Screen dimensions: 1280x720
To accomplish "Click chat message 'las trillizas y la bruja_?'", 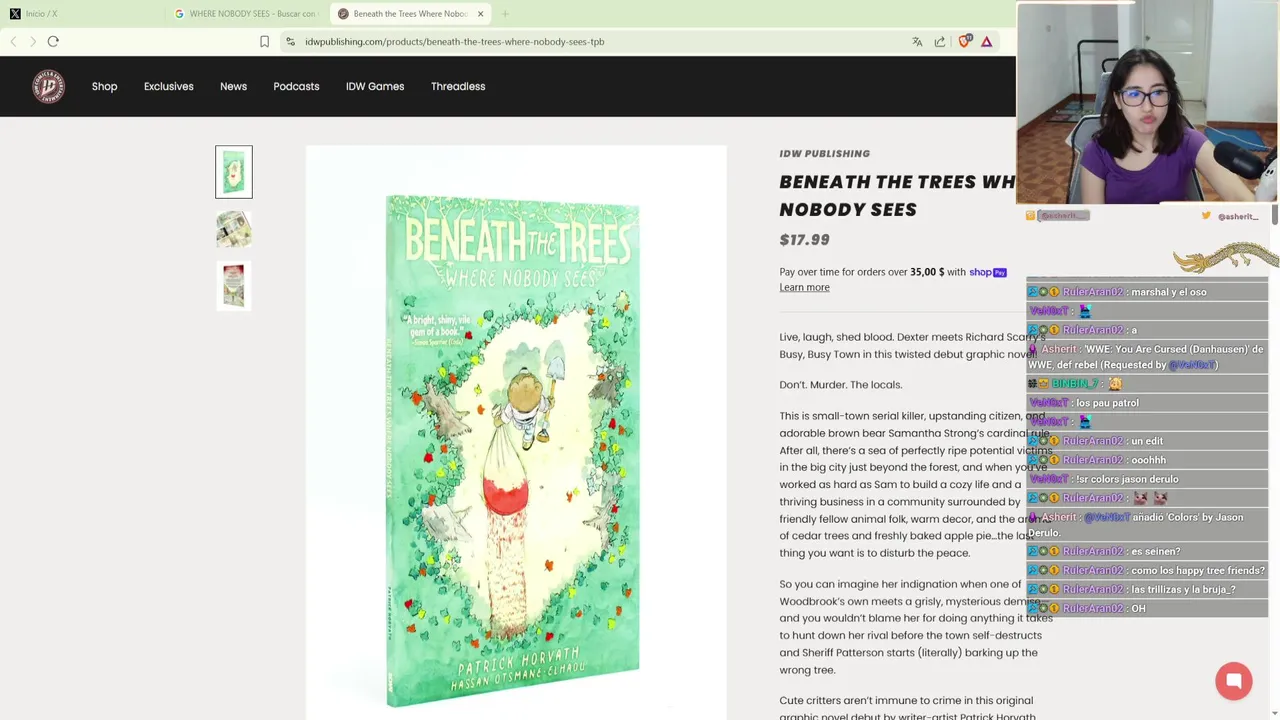I will [x=1183, y=590].
